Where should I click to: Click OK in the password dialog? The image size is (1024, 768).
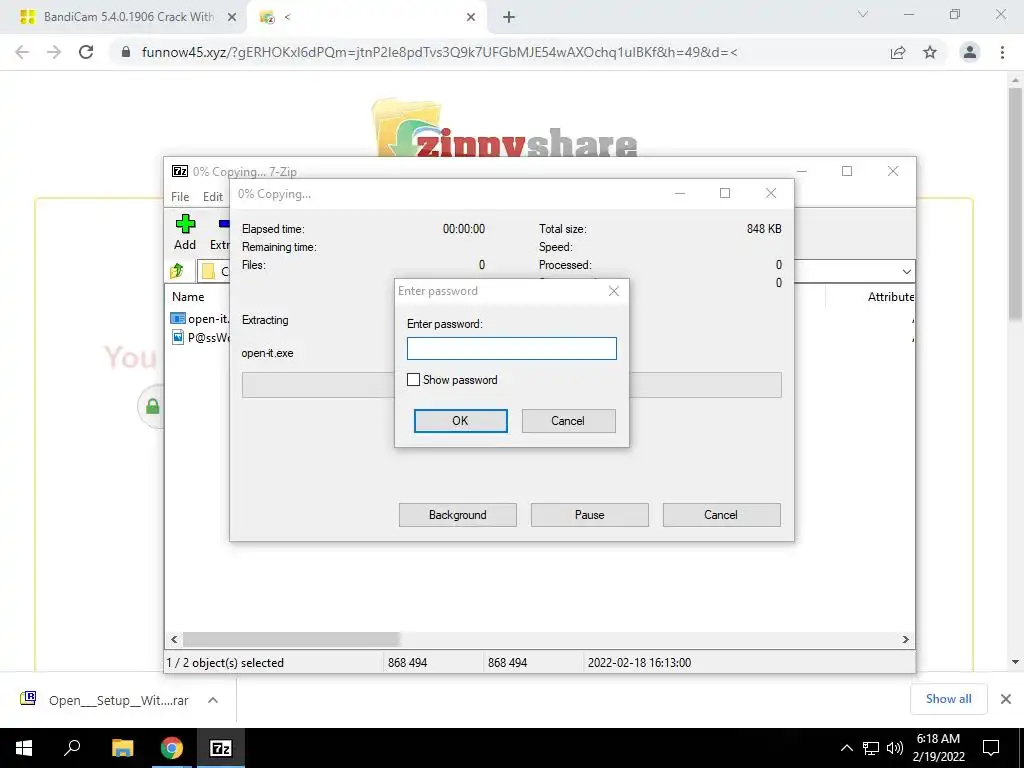pyautogui.click(x=460, y=421)
